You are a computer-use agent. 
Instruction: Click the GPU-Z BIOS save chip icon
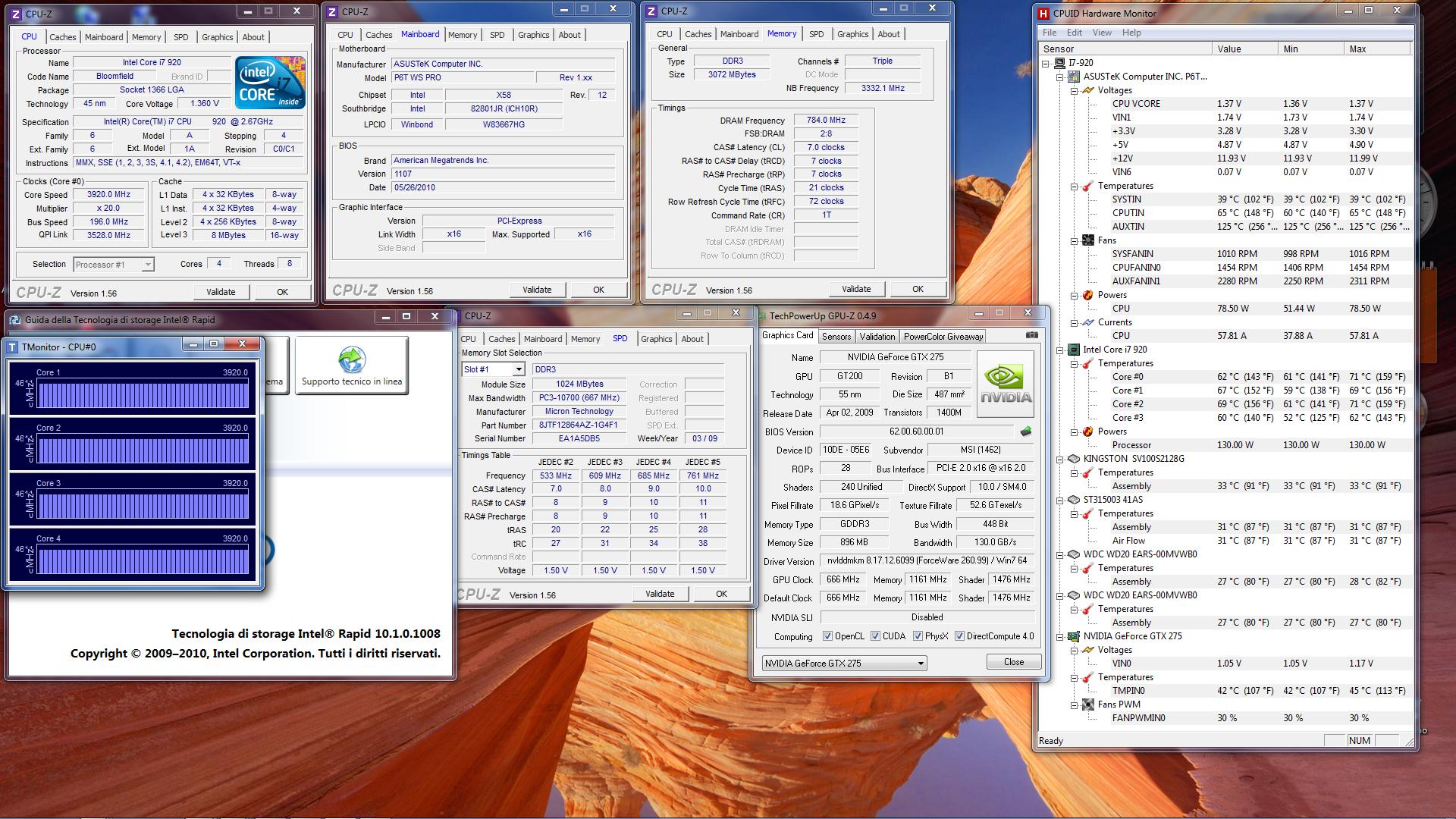pyautogui.click(x=1026, y=431)
